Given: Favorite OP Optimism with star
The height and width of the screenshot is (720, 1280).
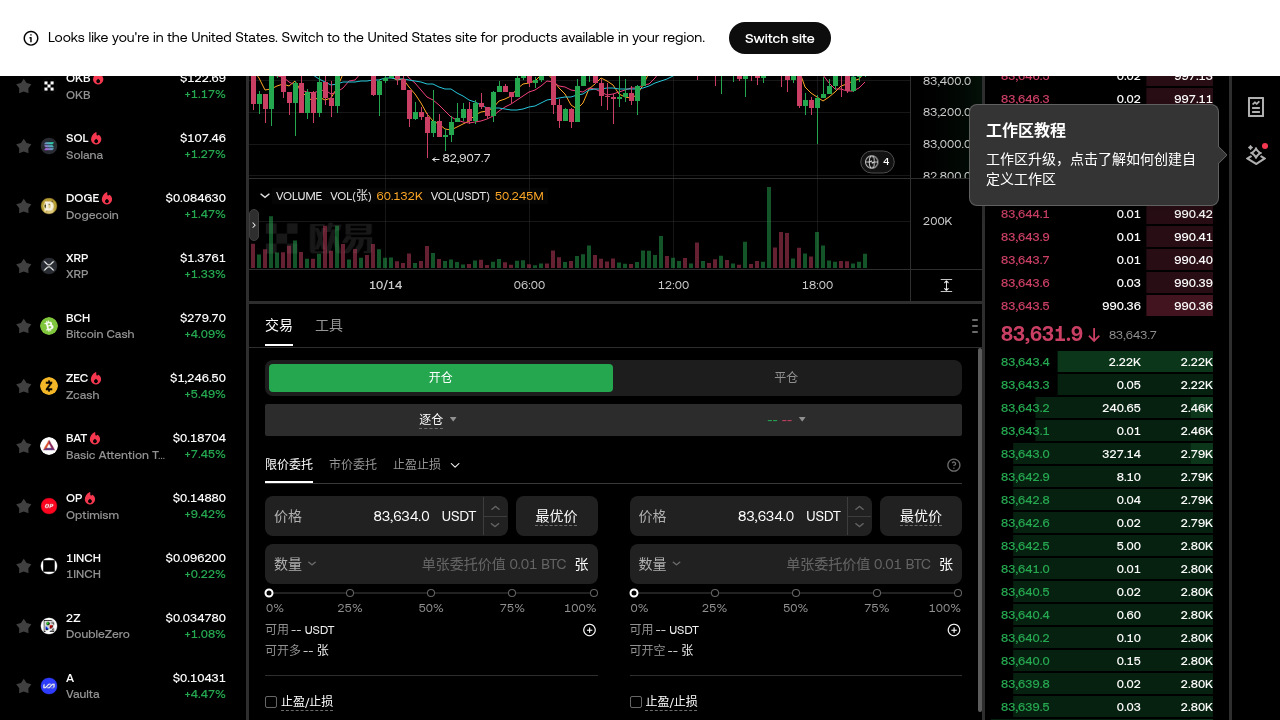Looking at the screenshot, I should pos(23,506).
